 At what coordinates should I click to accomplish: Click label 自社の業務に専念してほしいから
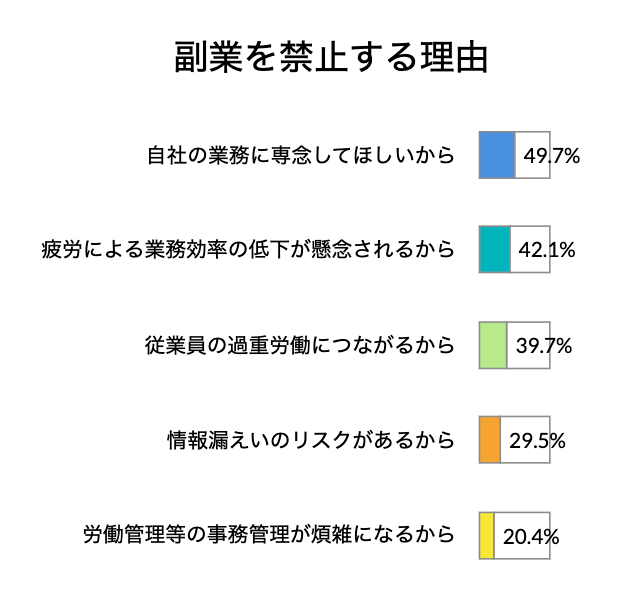coord(300,155)
